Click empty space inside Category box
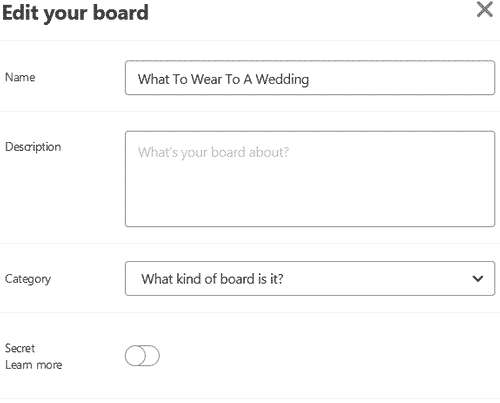Viewport: 500px width, 403px height. [373, 279]
